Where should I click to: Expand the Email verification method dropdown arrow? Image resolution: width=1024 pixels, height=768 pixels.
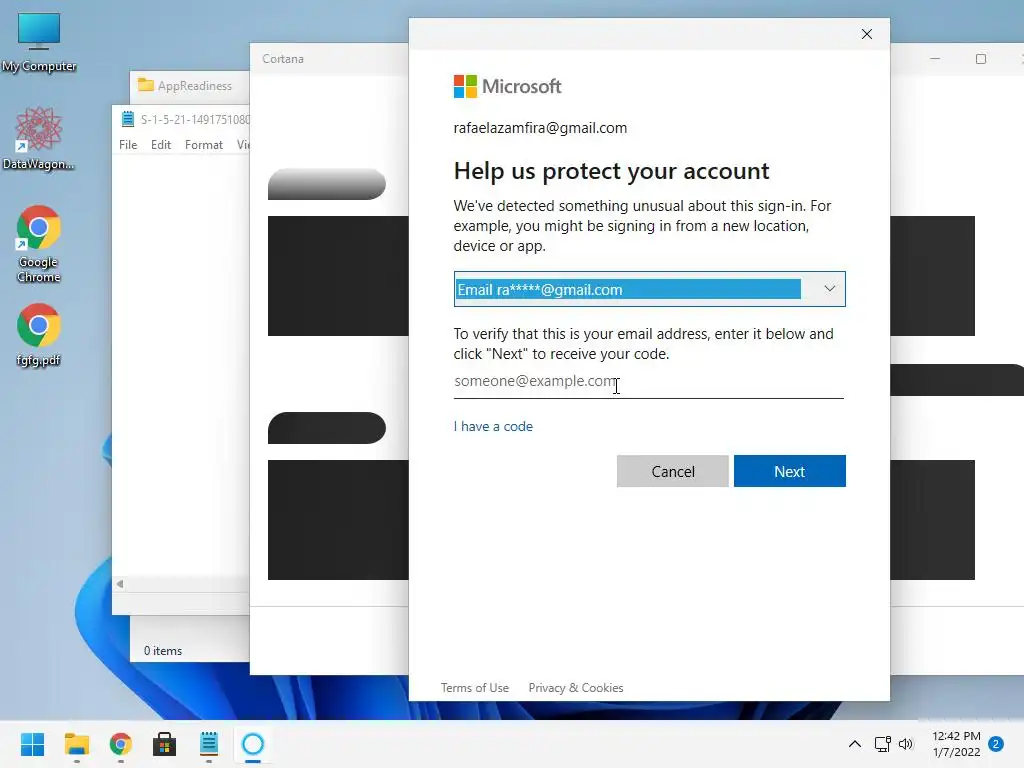(x=829, y=289)
